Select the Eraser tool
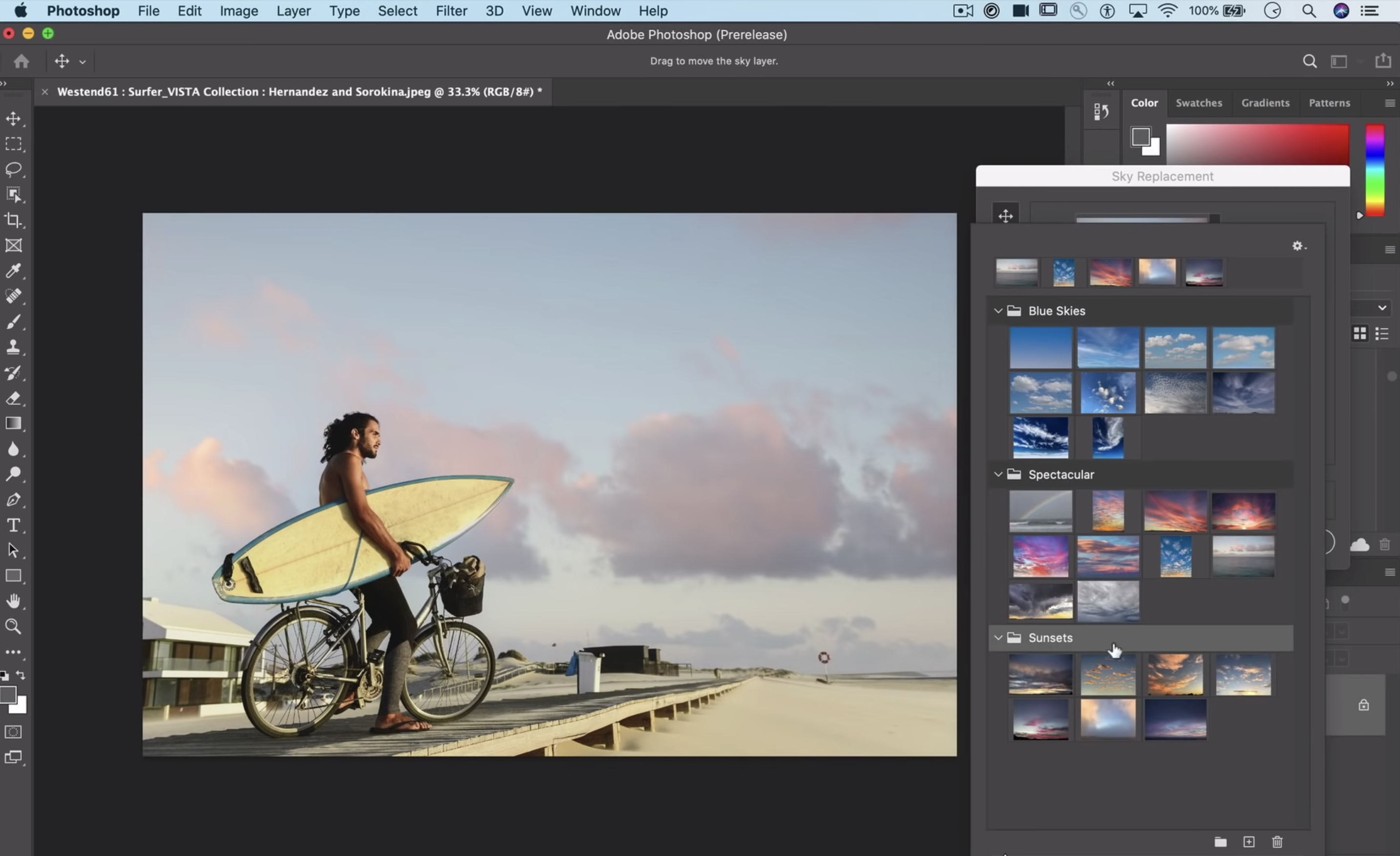The width and height of the screenshot is (1400, 856). pyautogui.click(x=14, y=399)
